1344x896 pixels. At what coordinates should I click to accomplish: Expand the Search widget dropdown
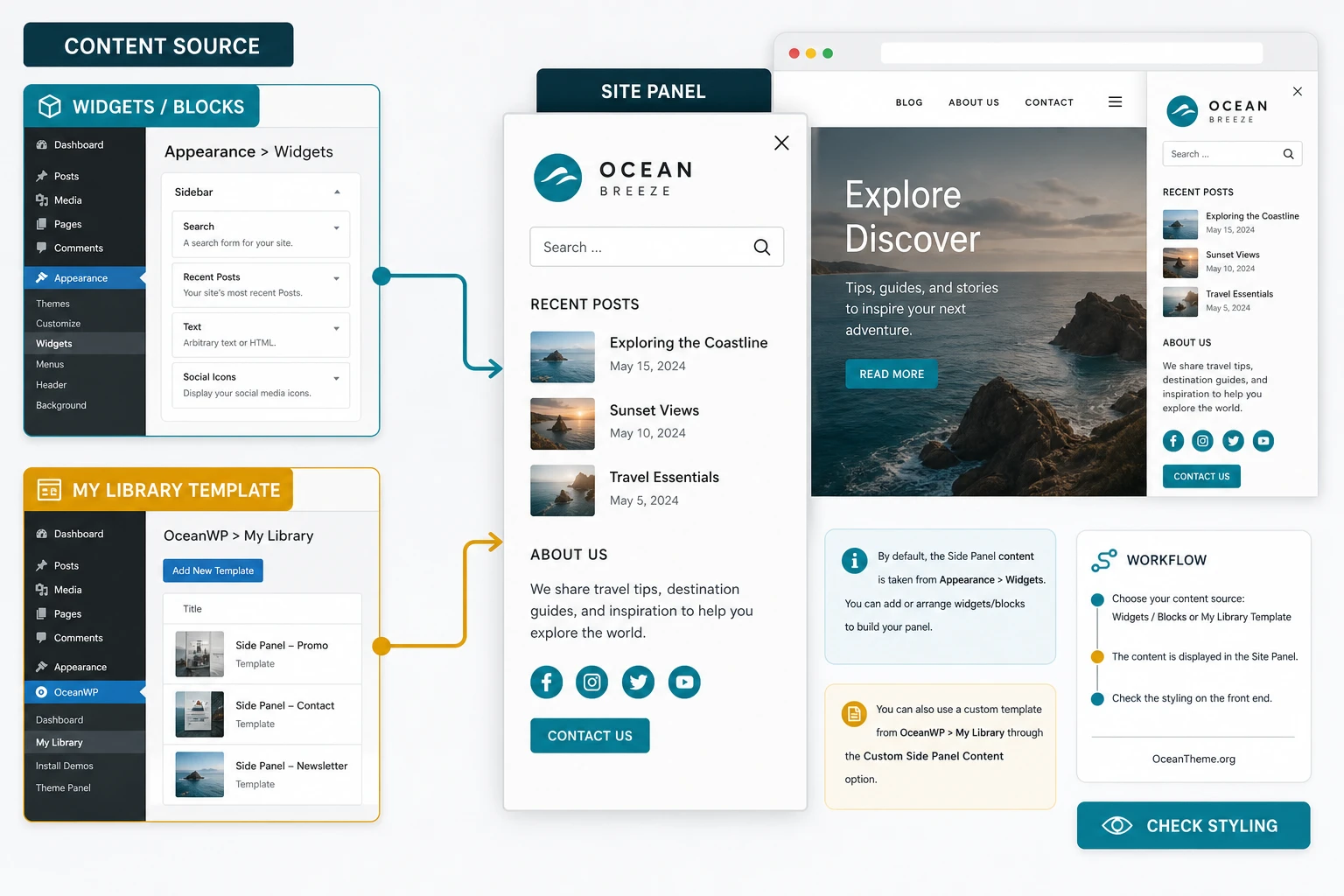click(x=337, y=228)
